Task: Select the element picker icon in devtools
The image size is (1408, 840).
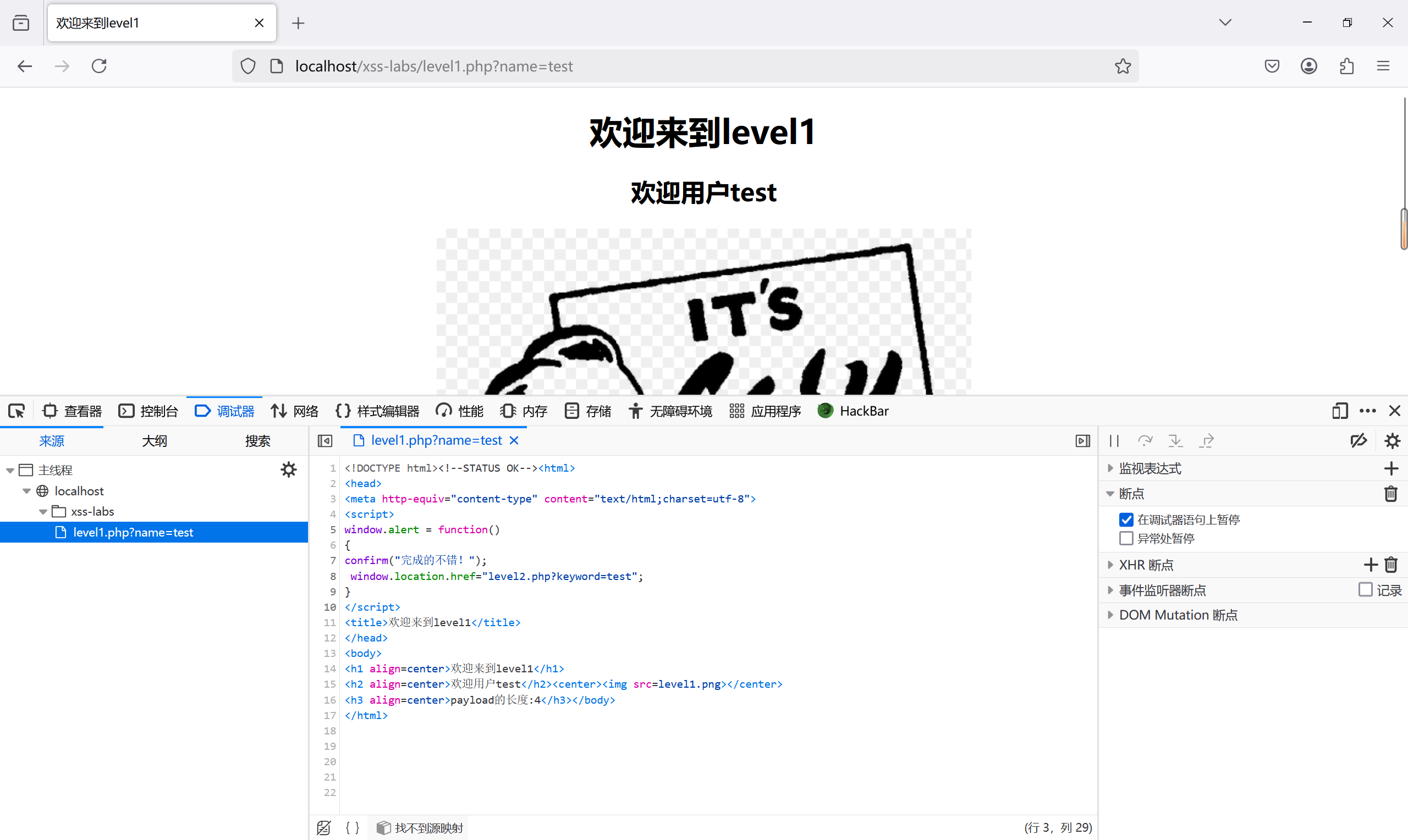Action: 16,411
